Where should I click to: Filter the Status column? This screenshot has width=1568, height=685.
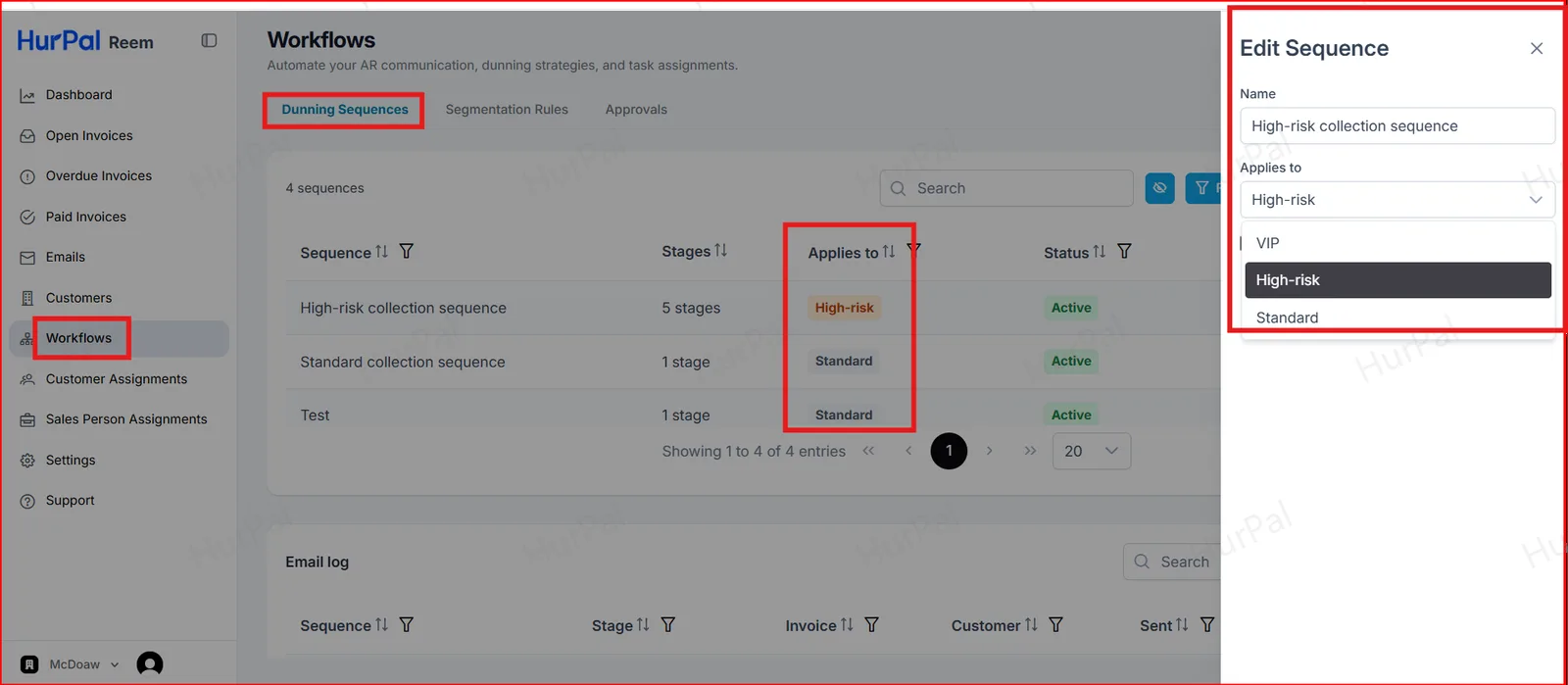(x=1125, y=252)
